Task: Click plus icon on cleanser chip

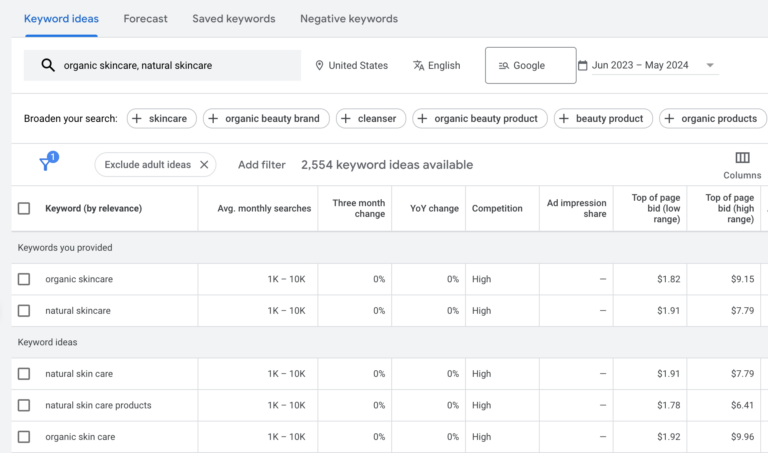Action: pos(346,119)
